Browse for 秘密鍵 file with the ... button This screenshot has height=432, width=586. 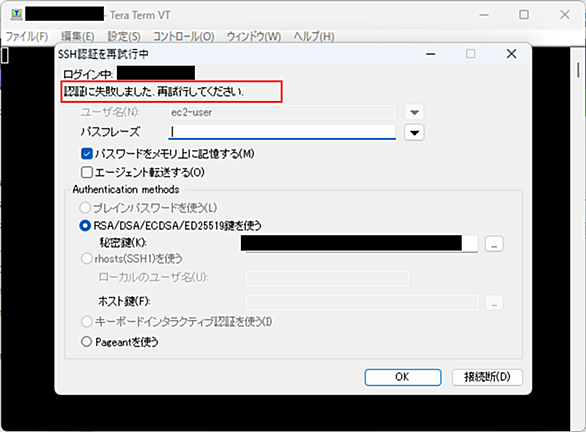(494, 244)
